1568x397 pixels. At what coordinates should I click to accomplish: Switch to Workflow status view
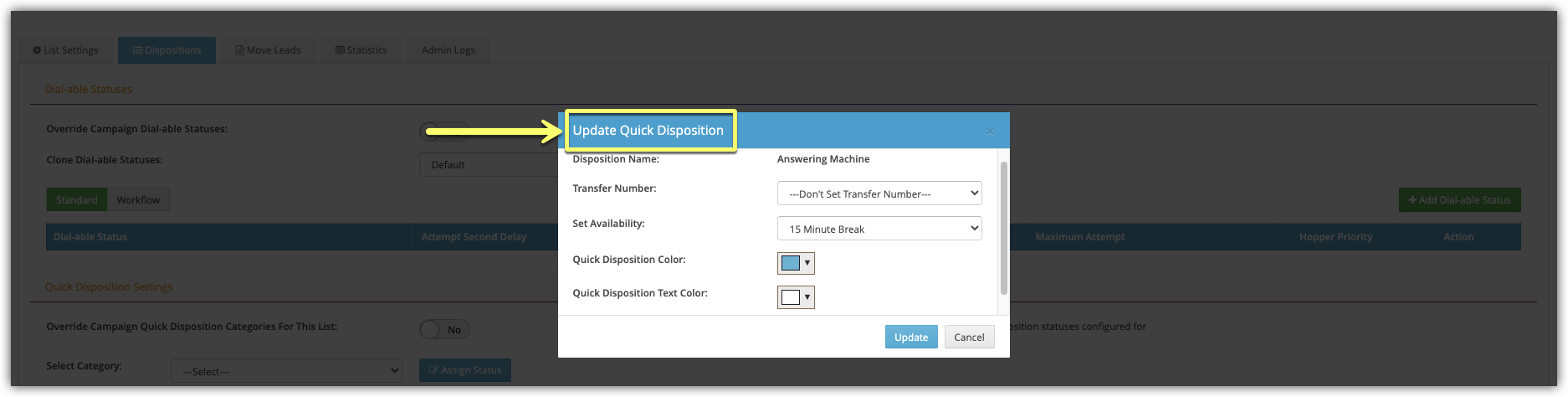tap(138, 200)
